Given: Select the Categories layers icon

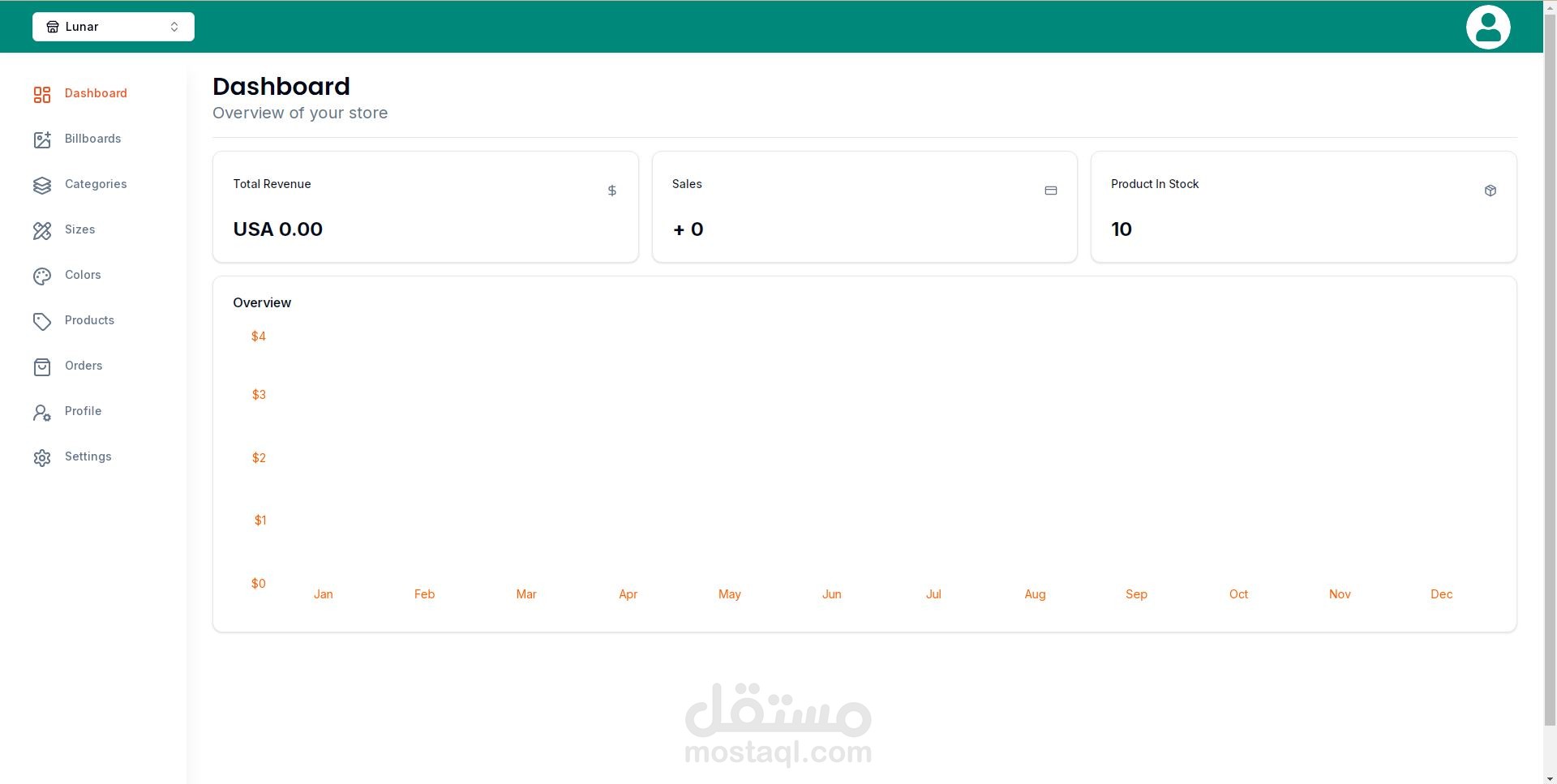Looking at the screenshot, I should pyautogui.click(x=42, y=185).
